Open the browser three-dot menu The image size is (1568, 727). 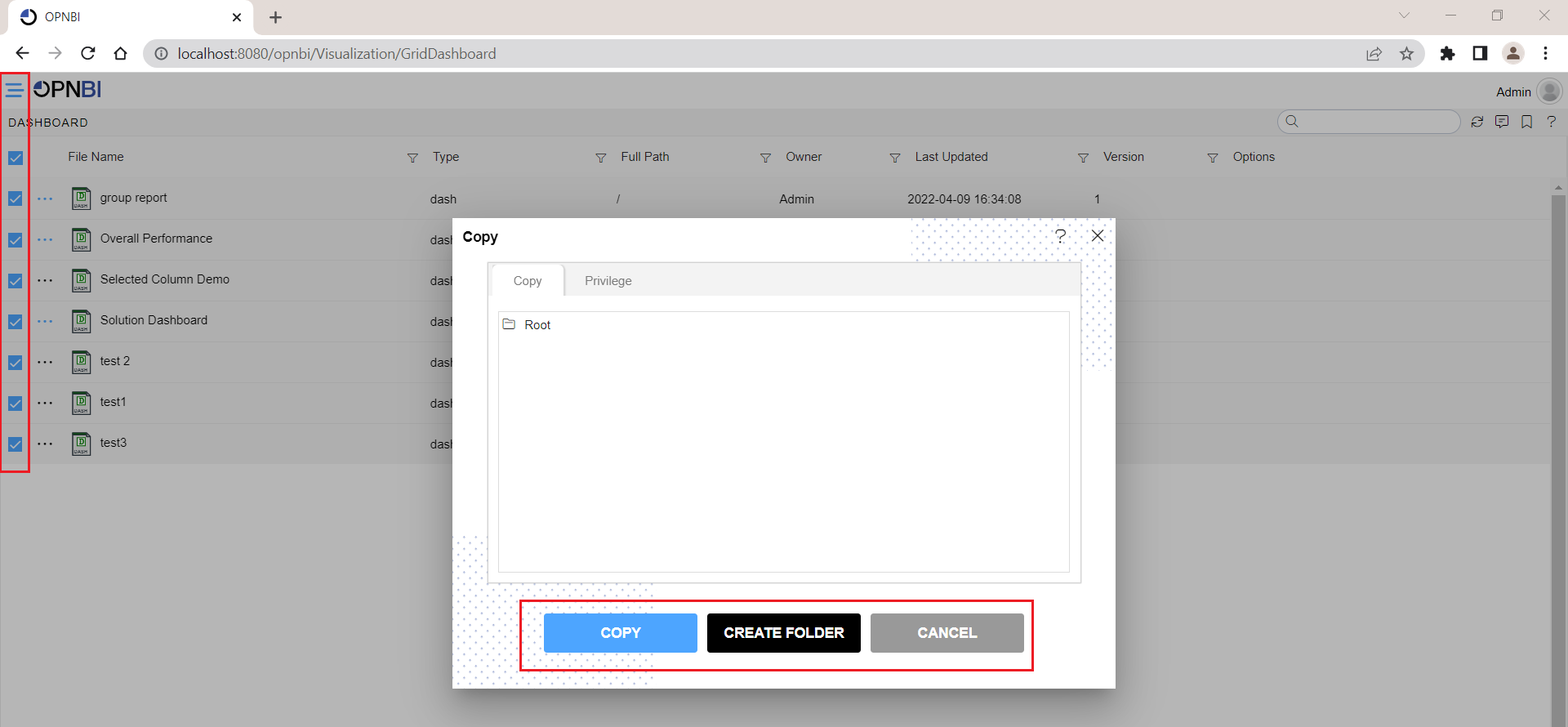click(1545, 53)
